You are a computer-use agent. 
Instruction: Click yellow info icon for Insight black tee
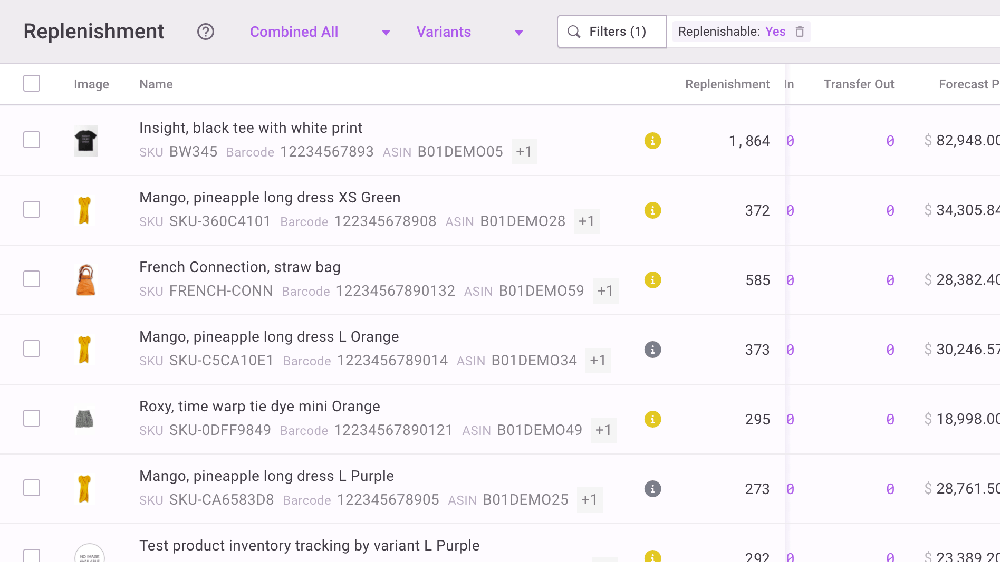(653, 141)
